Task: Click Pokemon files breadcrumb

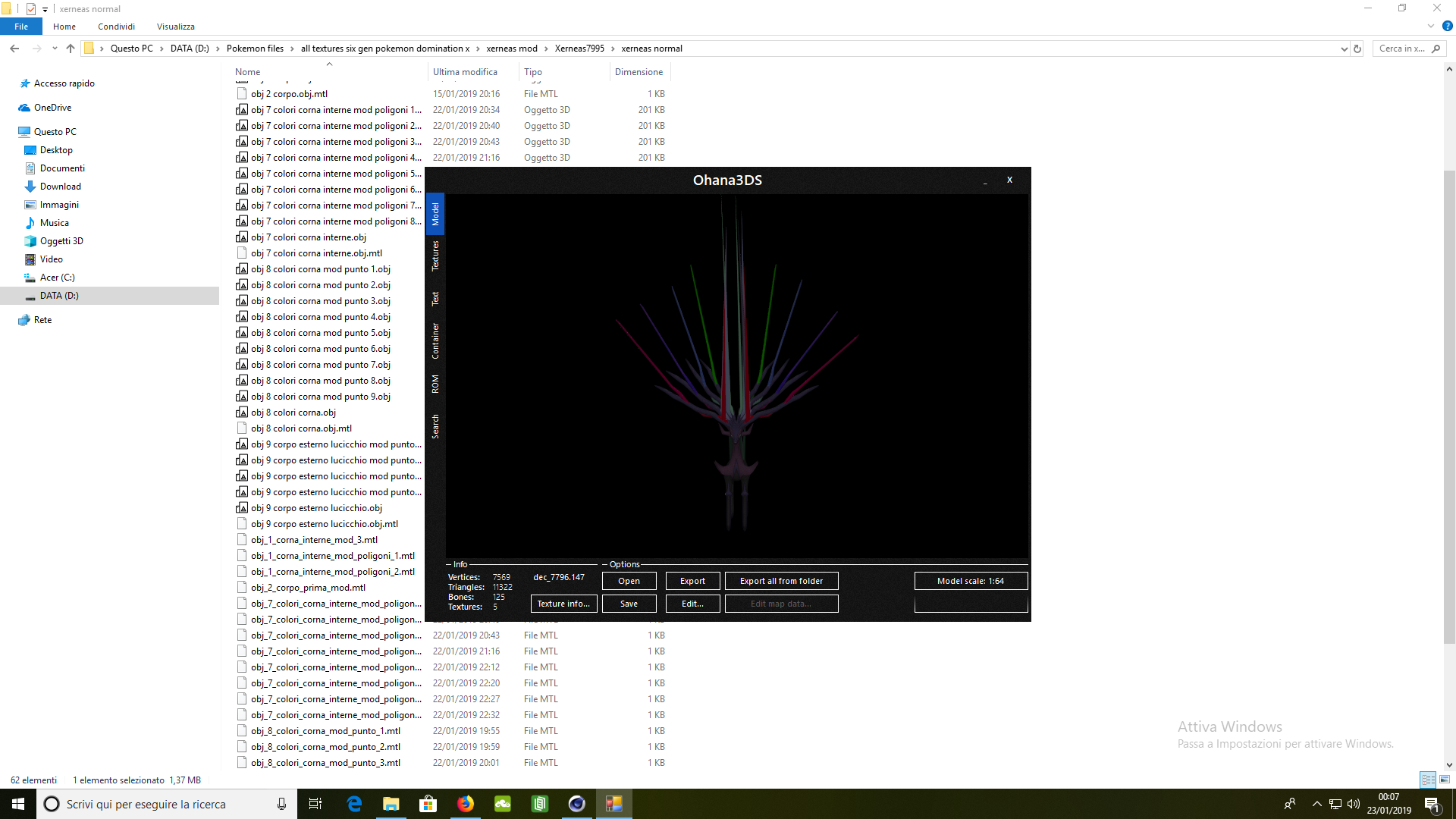Action: pyautogui.click(x=255, y=49)
